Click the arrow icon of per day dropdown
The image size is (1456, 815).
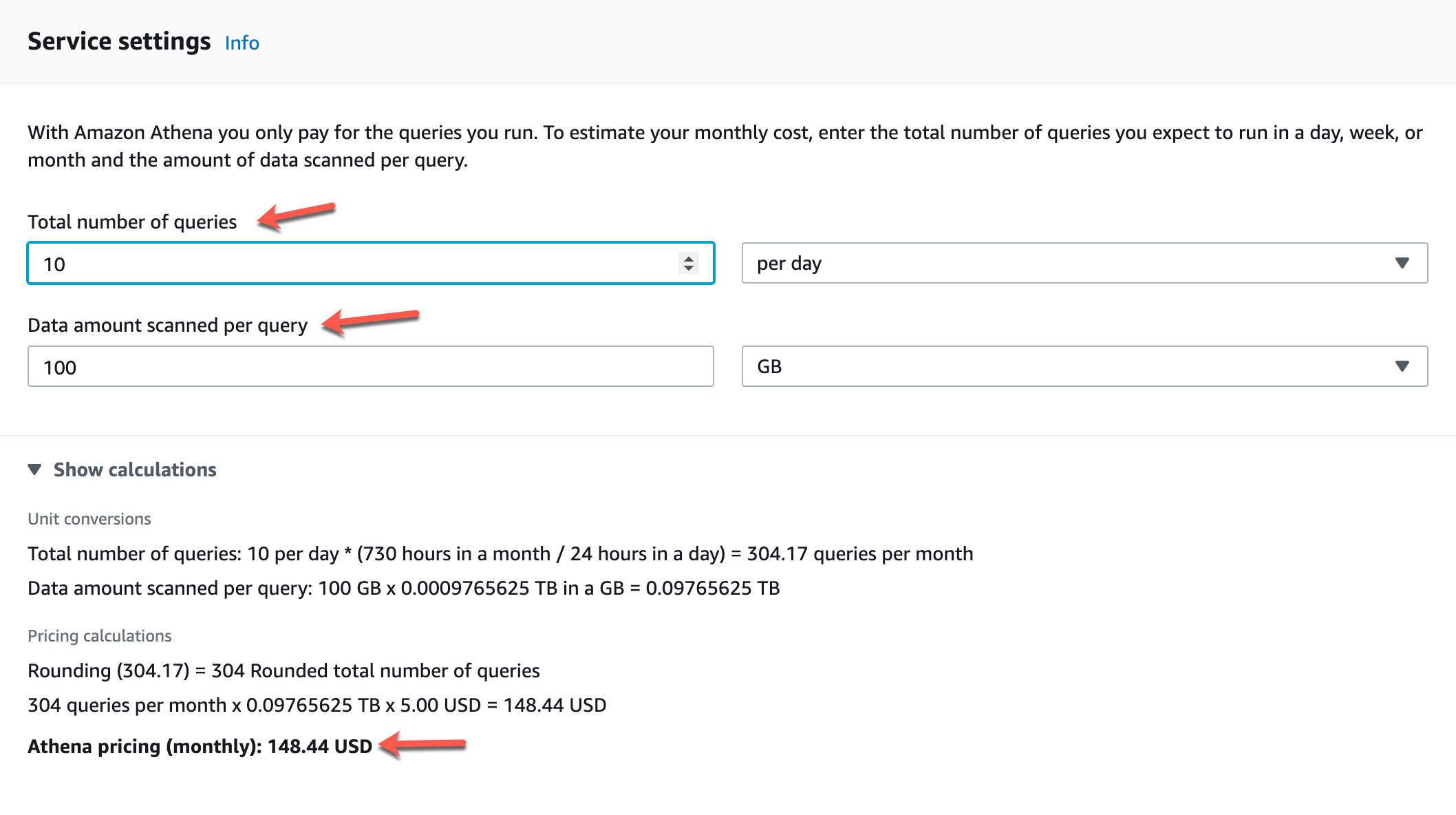click(x=1402, y=263)
